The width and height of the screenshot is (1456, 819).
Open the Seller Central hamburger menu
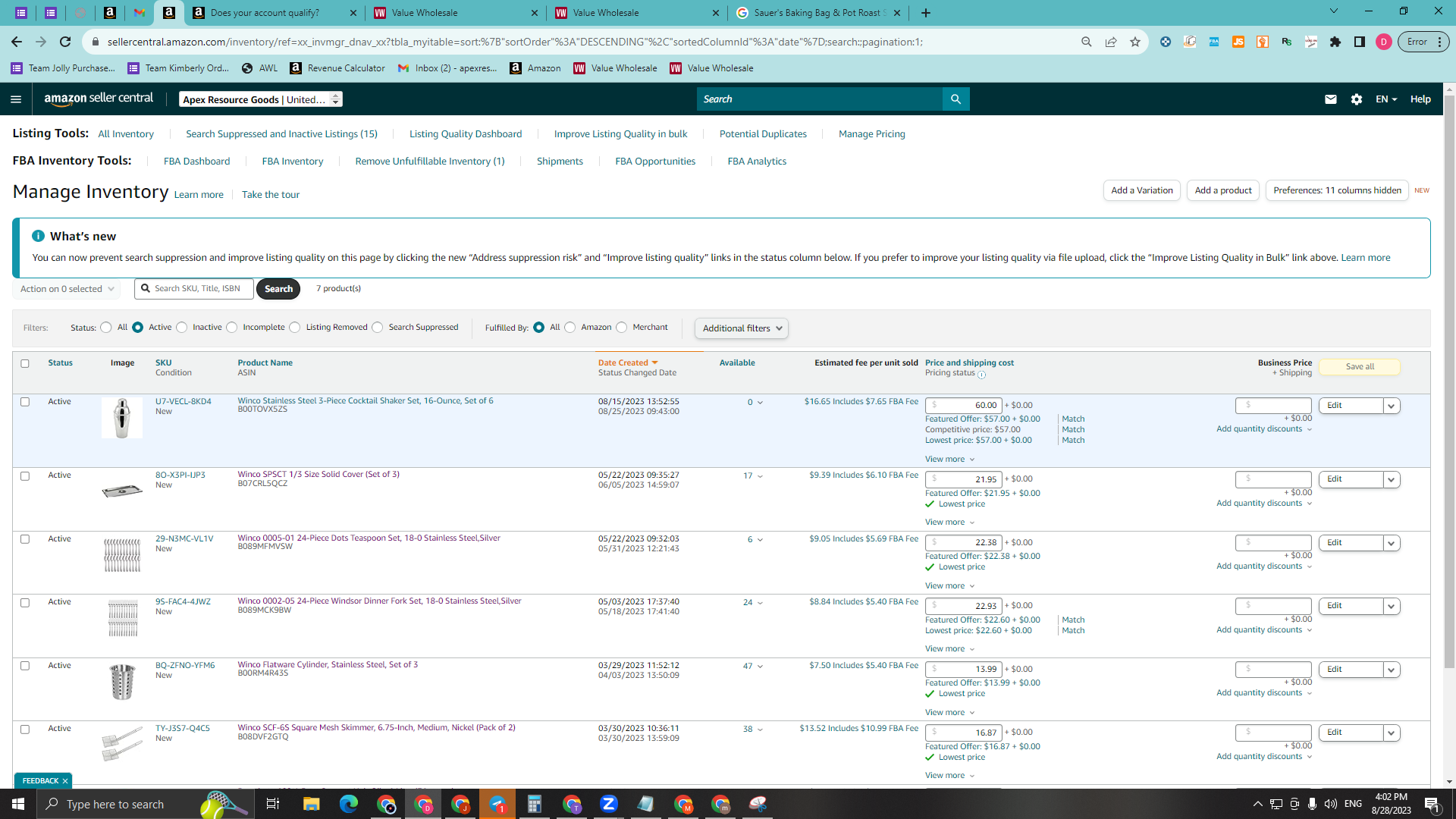(16, 99)
